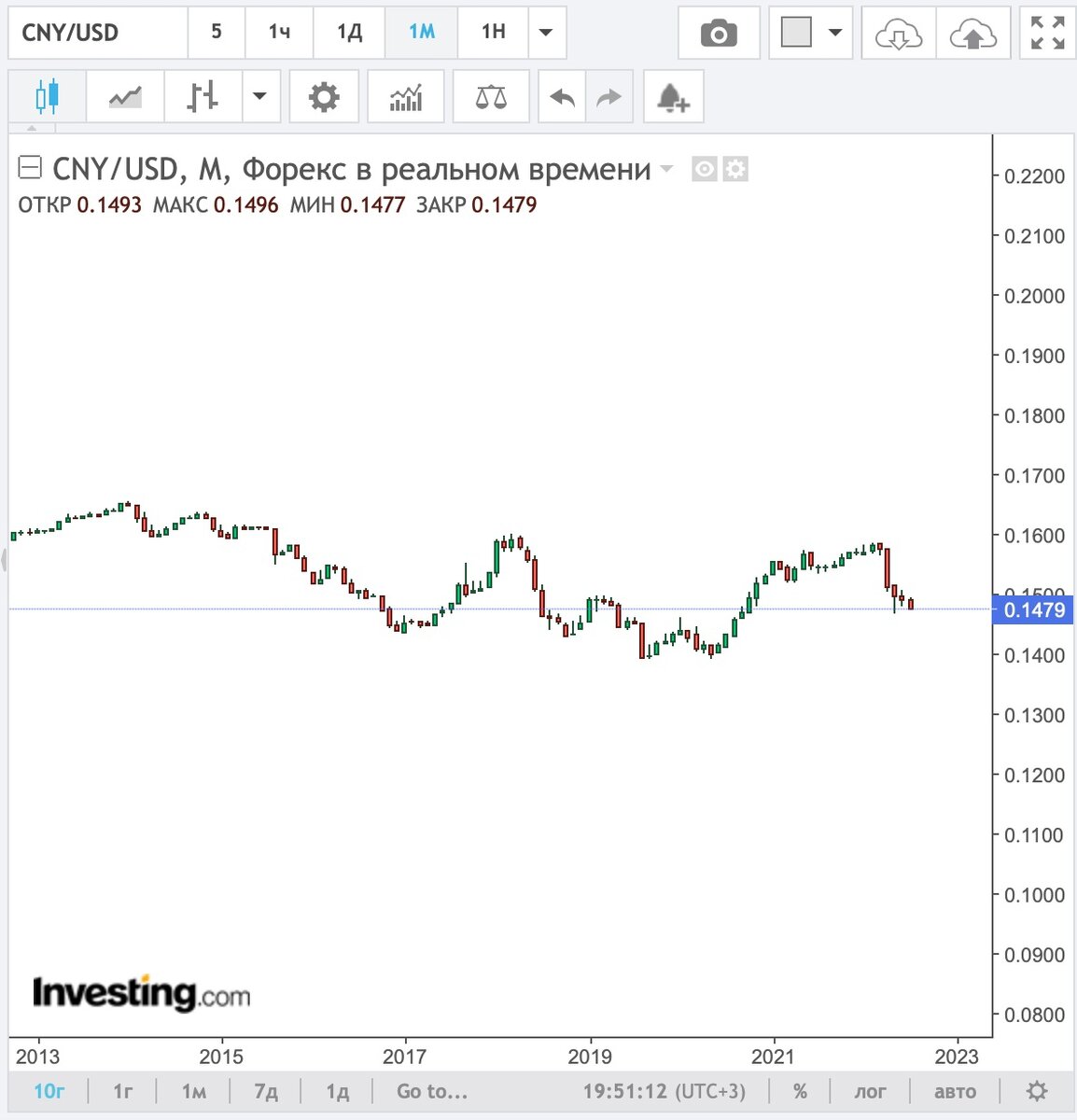1077x1120 pixels.
Task: Undo last action with back arrow
Action: (x=562, y=96)
